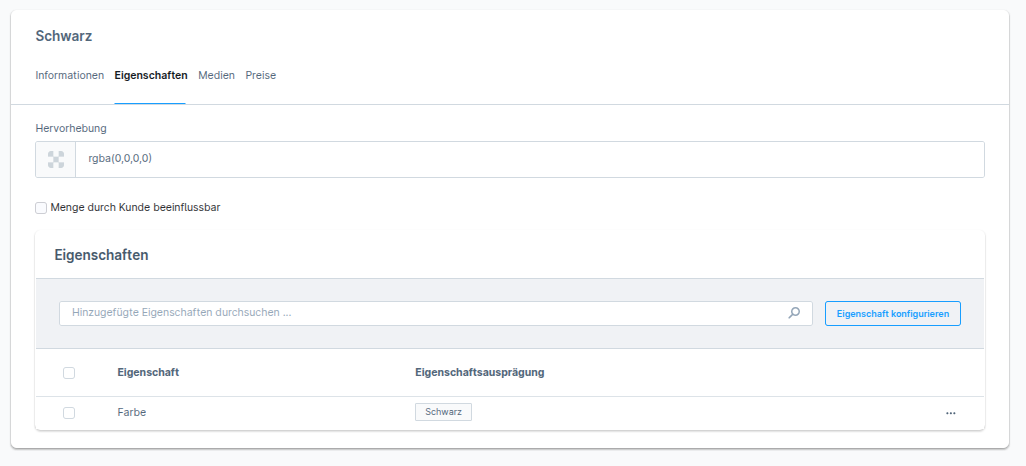
Task: Open the three-dots menu for Farbe row
Action: [x=951, y=413]
